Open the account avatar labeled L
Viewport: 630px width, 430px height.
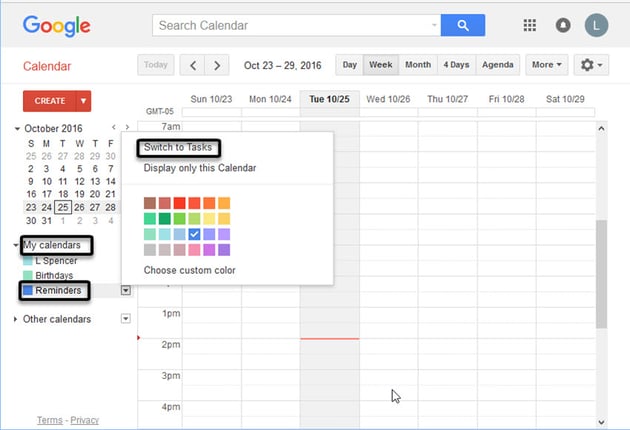tap(596, 25)
